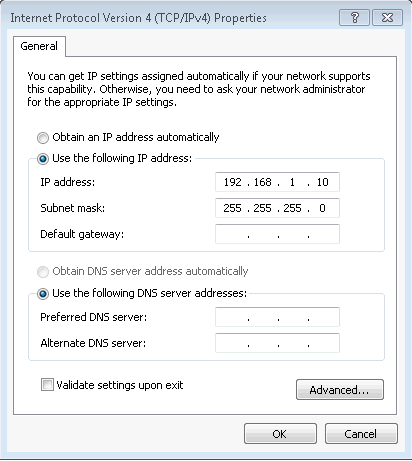Click the 168 octet of IP address
The image size is (412, 461).
(262, 182)
